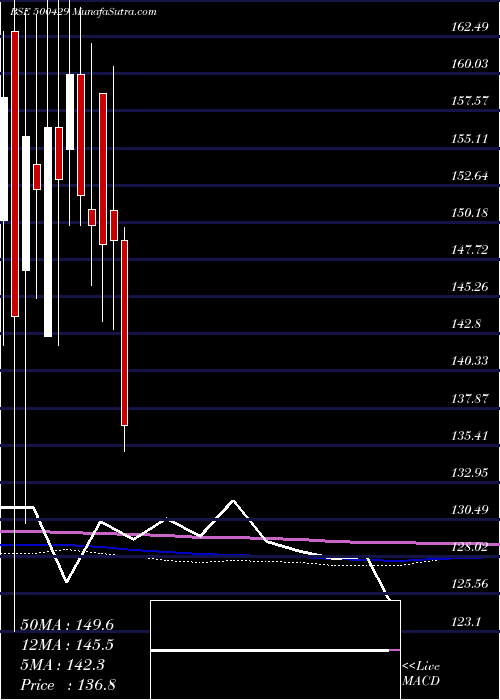The height and width of the screenshot is (700, 500).
Task: Click the 147.72 price axis label
Action: pyautogui.click(x=469, y=250)
